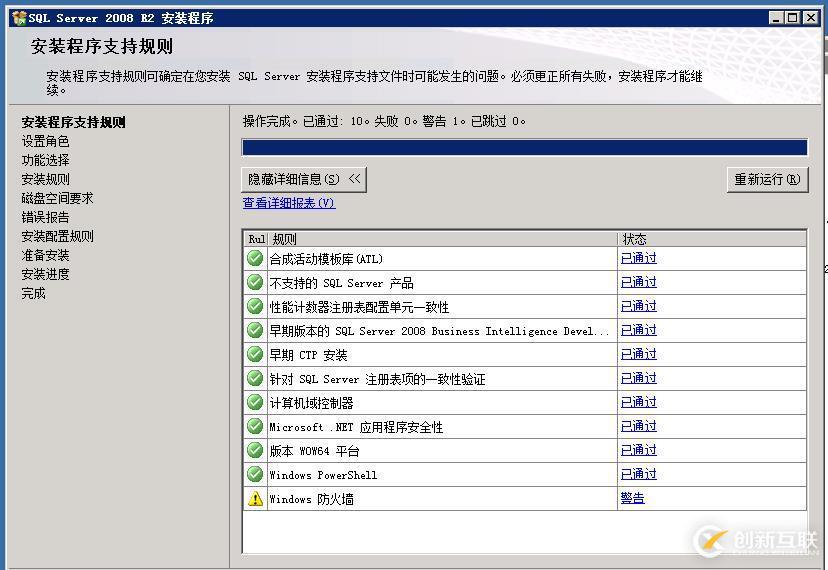This screenshot has height=570, width=828.
Task: Minimize the SQL Server 2008 R2 安装程序 window
Action: click(x=775, y=18)
